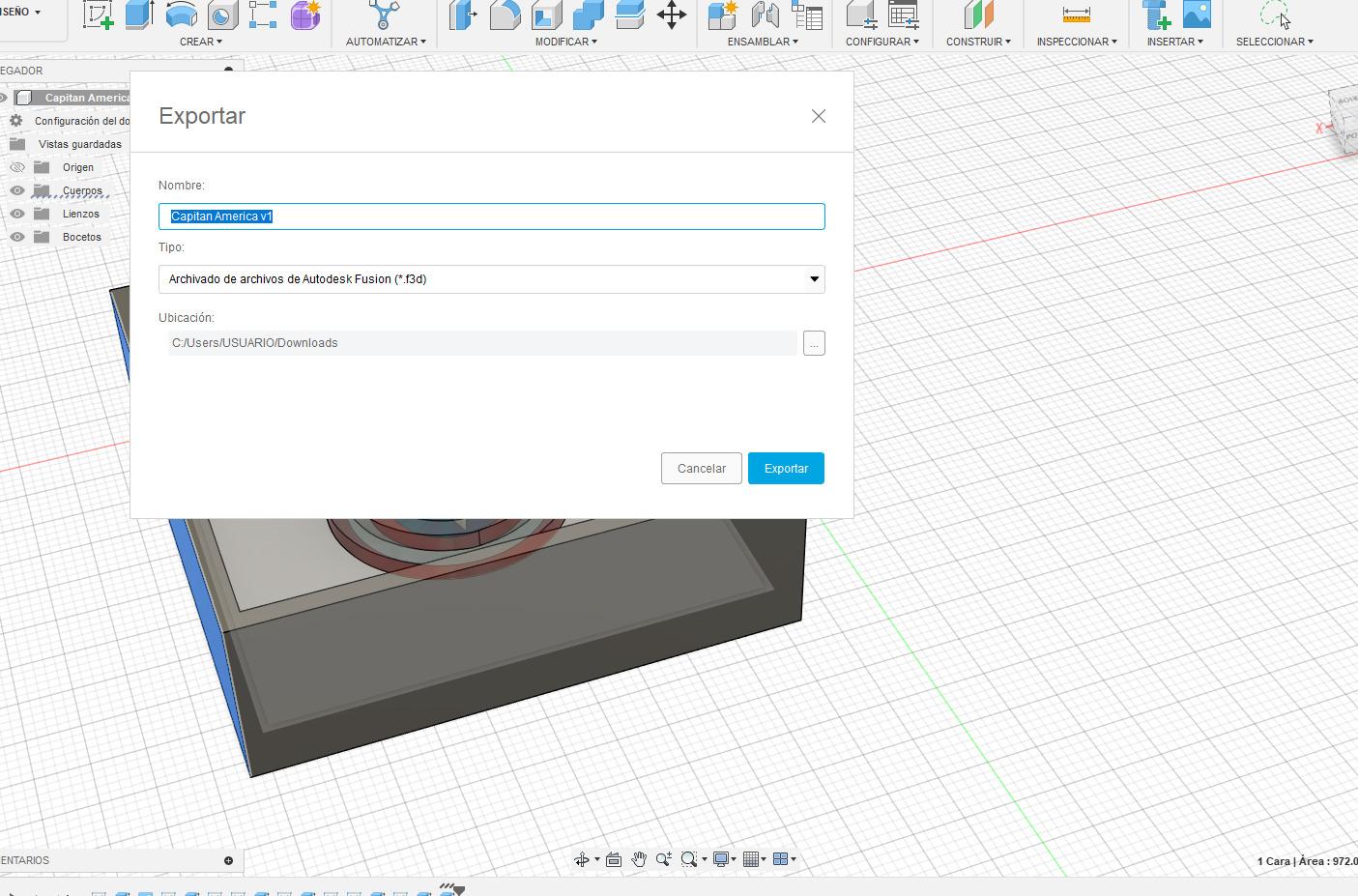
Task: Activate the Look At tool
Action: (x=613, y=859)
